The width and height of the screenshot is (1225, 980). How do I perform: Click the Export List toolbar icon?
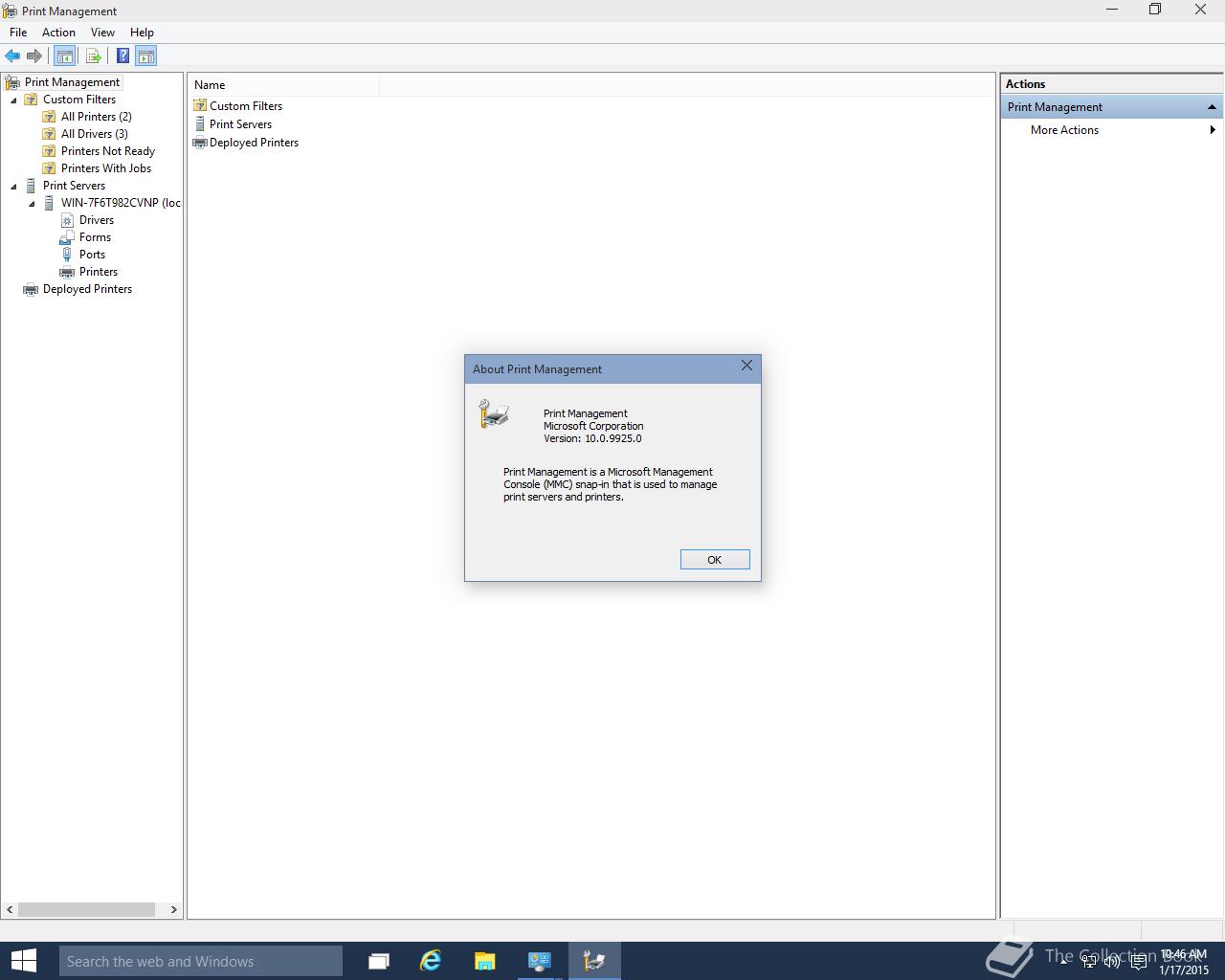93,56
